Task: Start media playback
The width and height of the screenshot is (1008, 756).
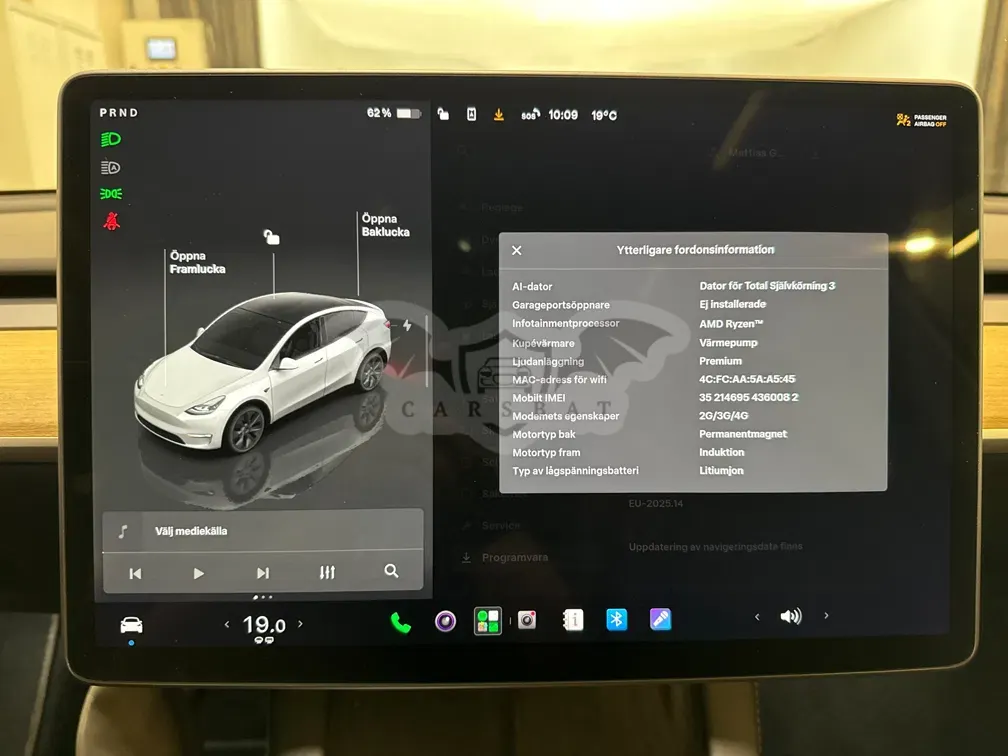Action: tap(199, 573)
